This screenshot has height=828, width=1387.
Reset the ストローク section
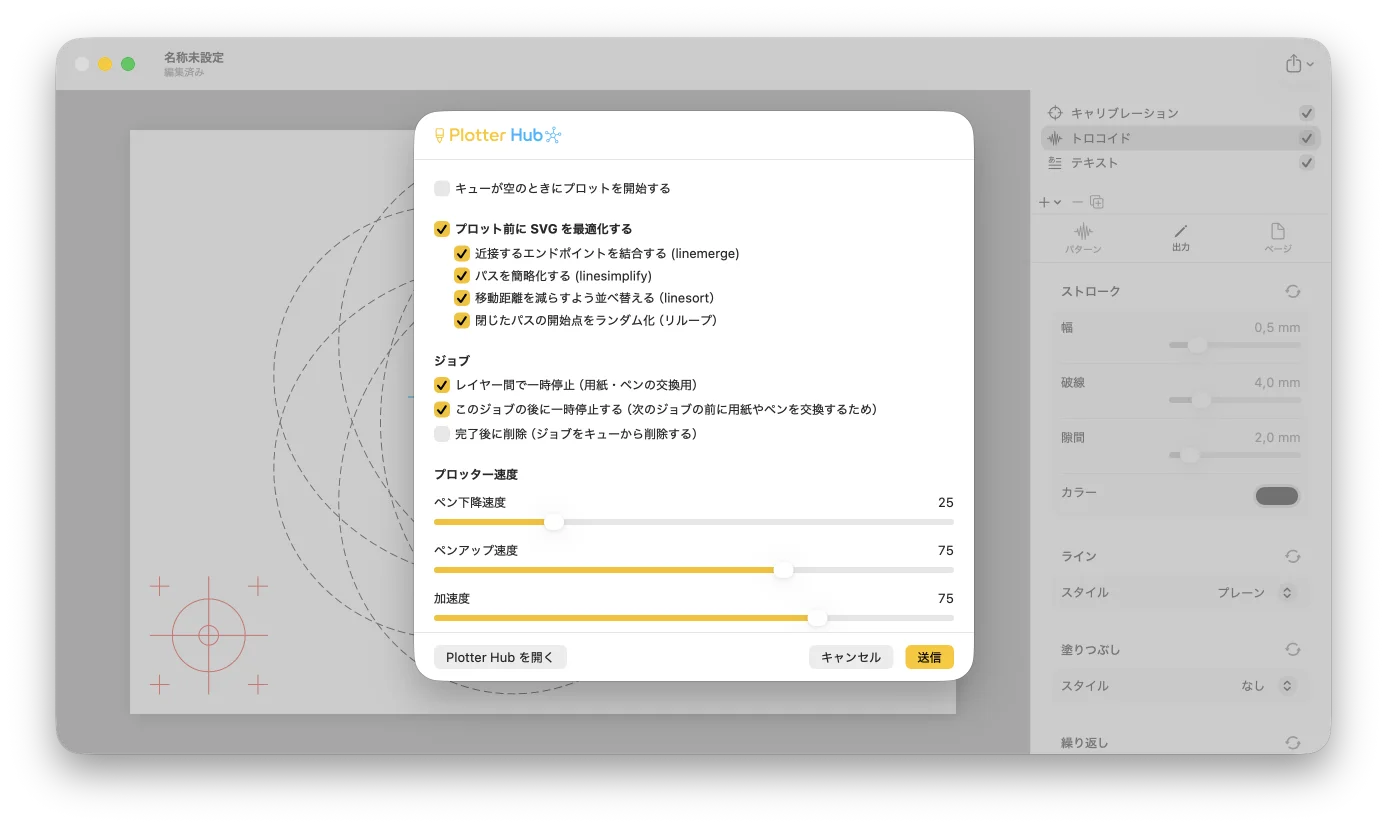(1293, 291)
